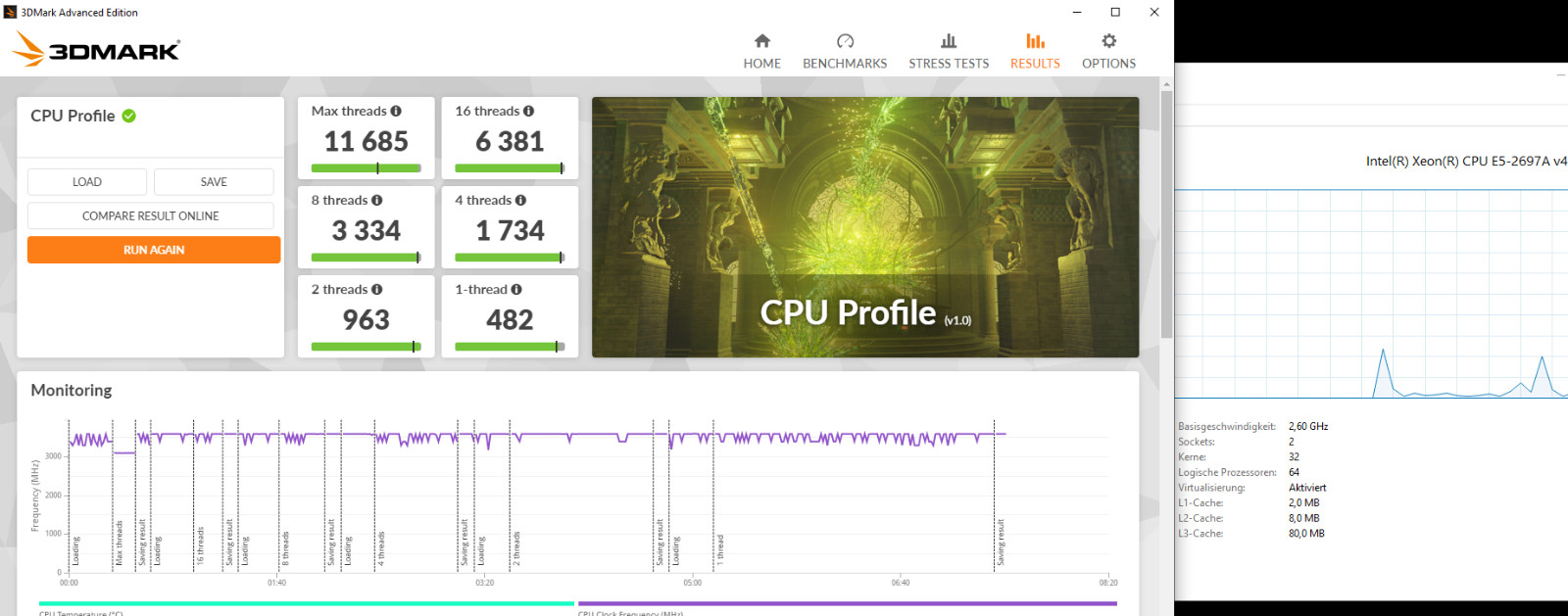This screenshot has height=616, width=1568.
Task: Click the info icon next to Max threads
Action: 396,112
